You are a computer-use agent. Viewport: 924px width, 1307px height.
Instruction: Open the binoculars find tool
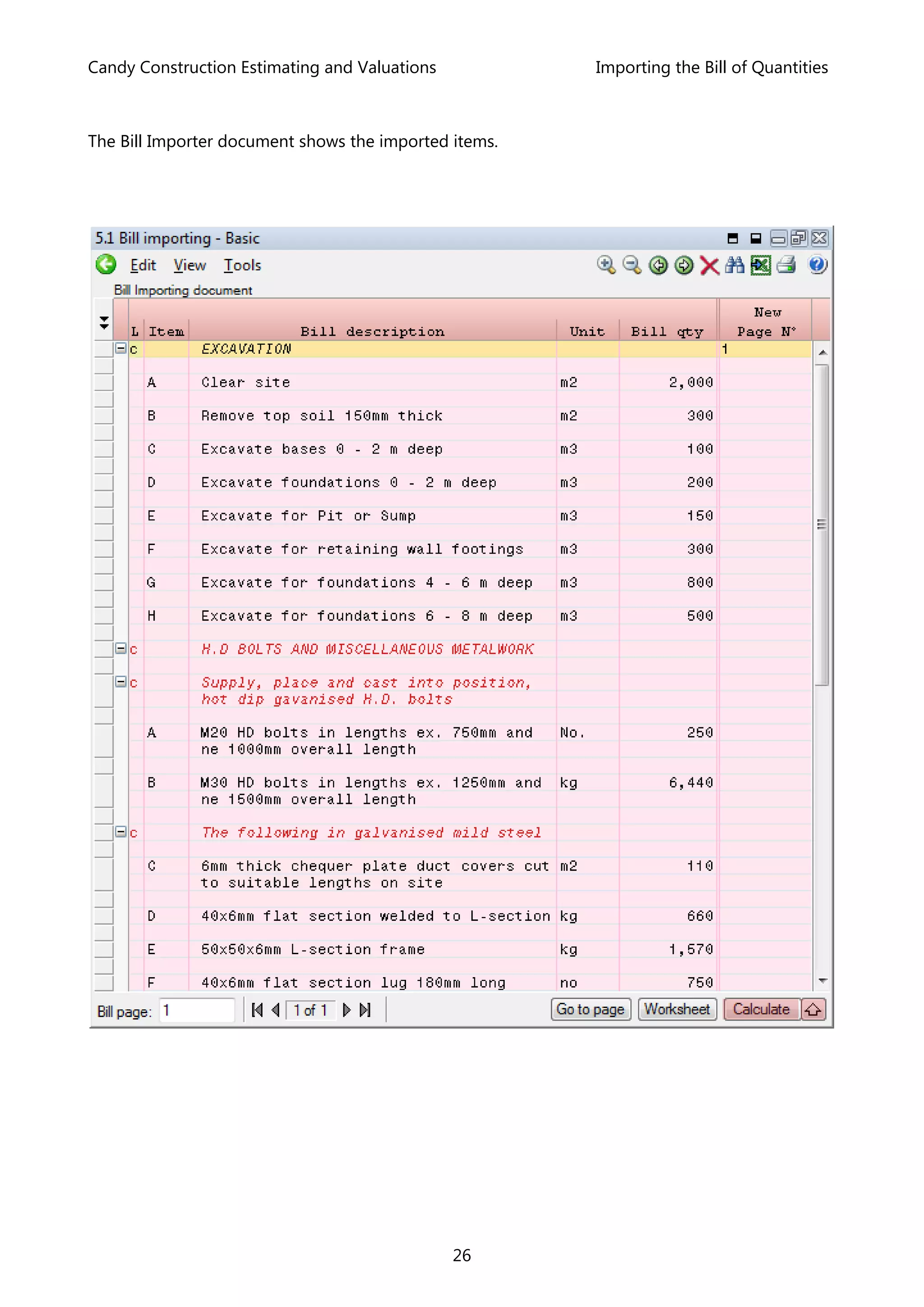(x=735, y=265)
